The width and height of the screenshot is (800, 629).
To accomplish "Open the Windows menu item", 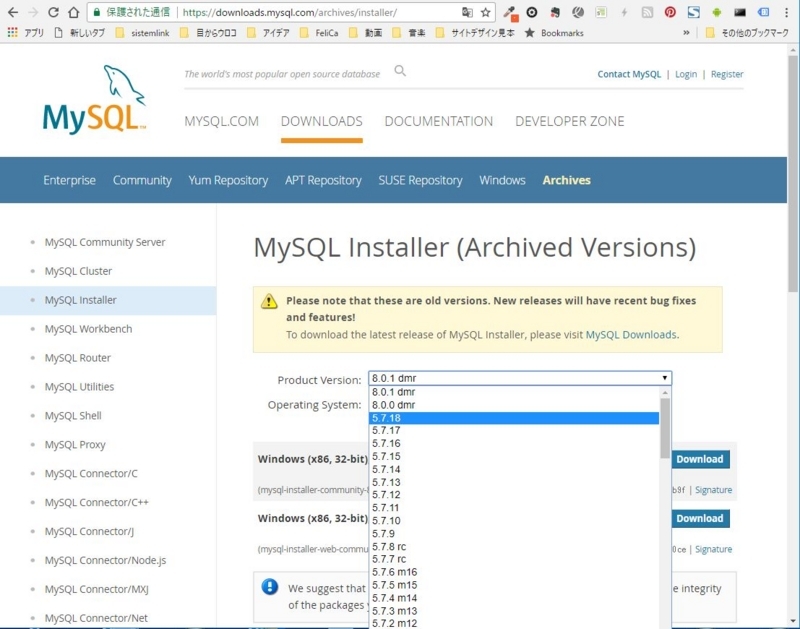I will point(502,180).
